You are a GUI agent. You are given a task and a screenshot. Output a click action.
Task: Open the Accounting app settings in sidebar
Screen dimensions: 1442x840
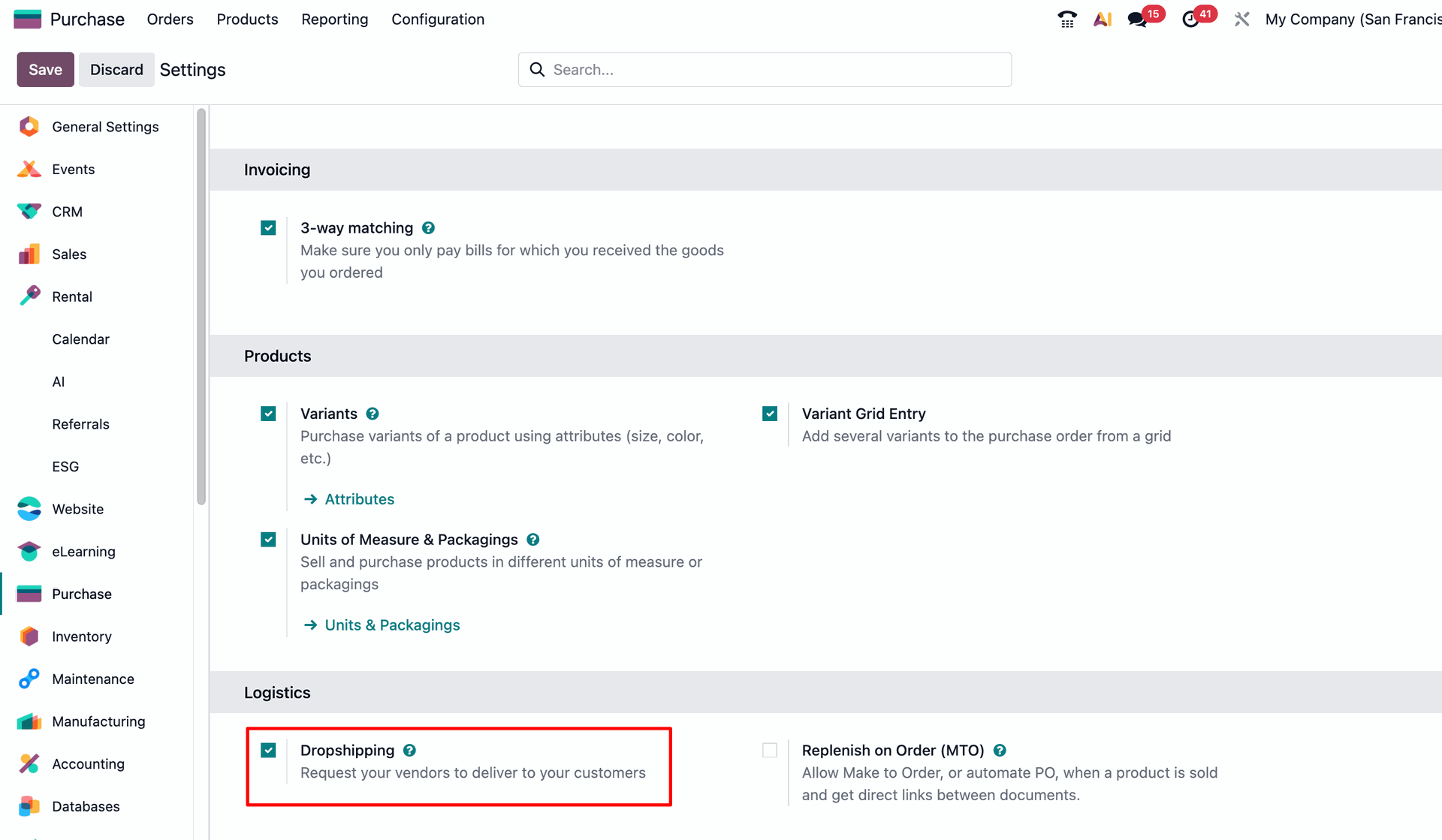coord(88,763)
